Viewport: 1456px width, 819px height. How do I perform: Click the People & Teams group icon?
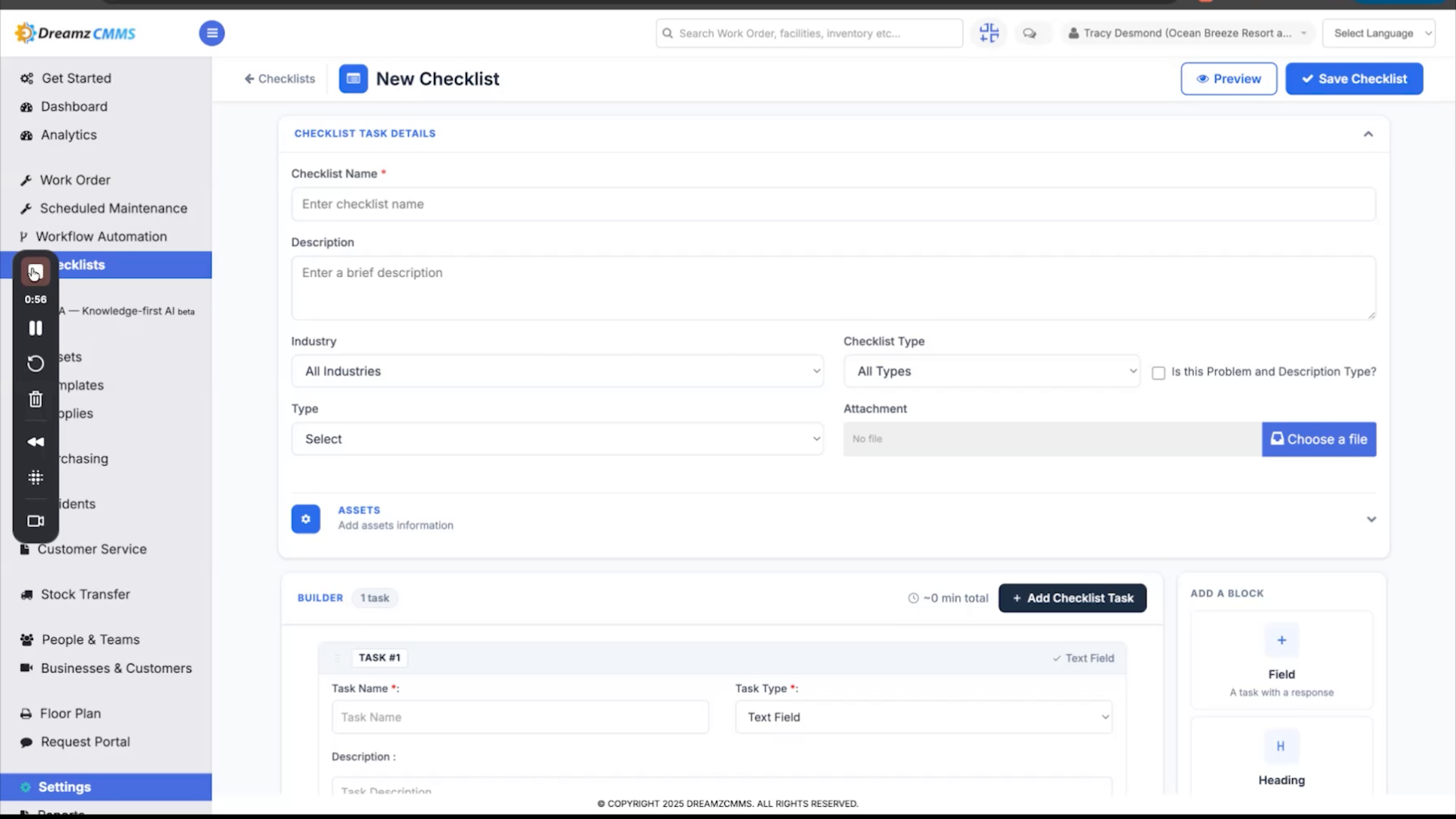27,639
